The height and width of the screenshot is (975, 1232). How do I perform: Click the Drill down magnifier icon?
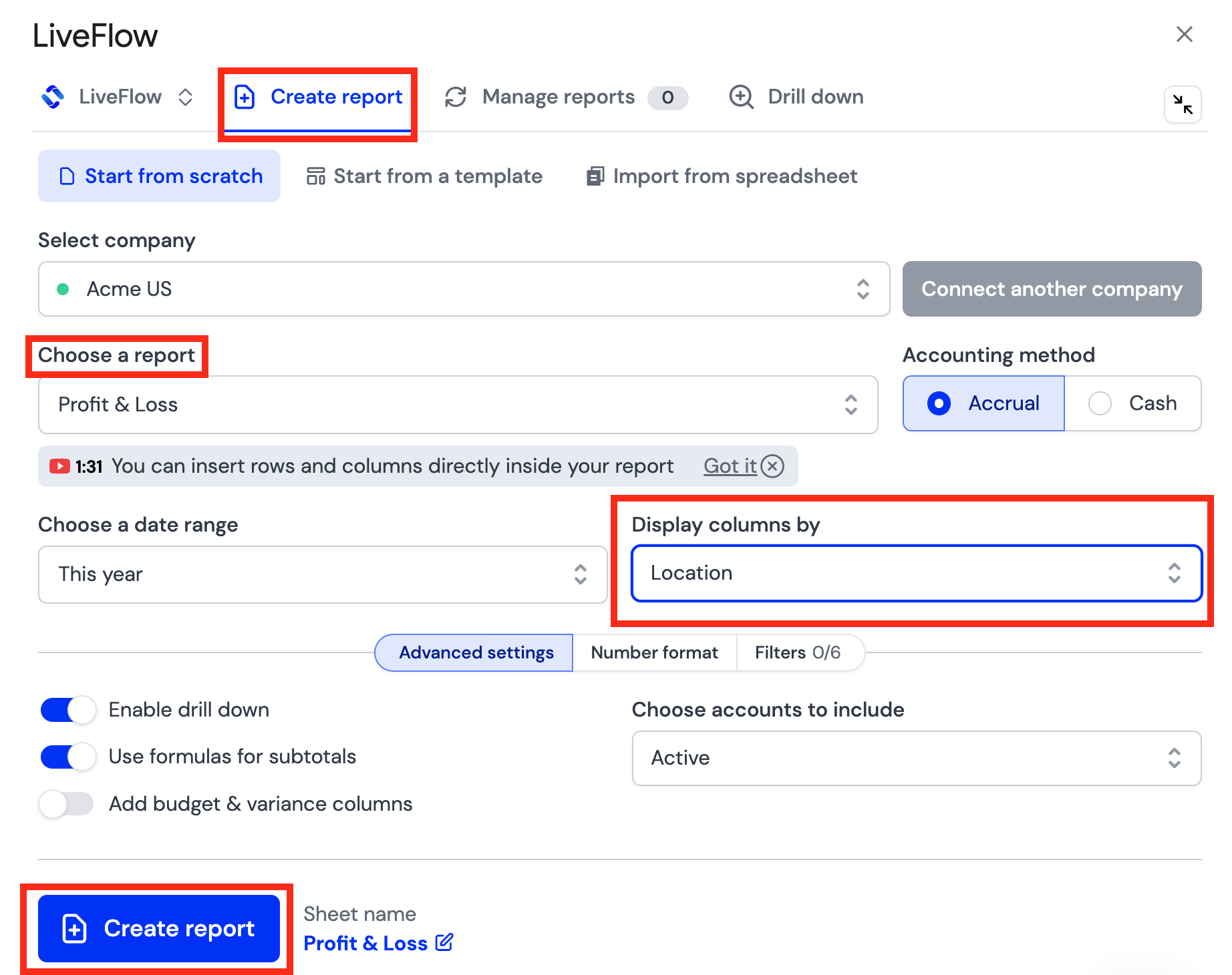741,97
